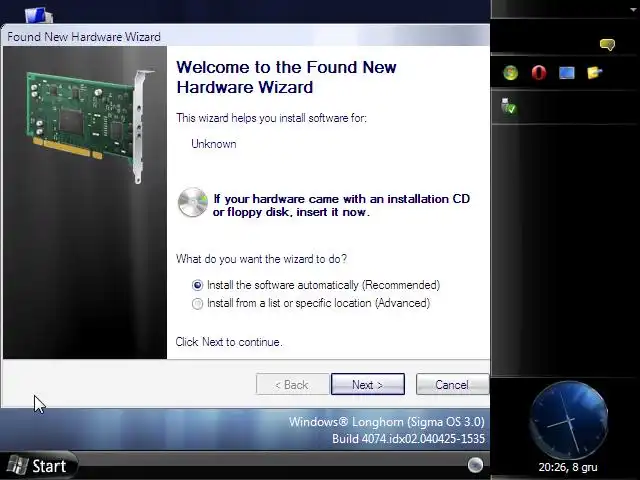Image resolution: width=640 pixels, height=480 pixels.
Task: Click the Found New Hardware Wizard title bar
Action: (246, 36)
